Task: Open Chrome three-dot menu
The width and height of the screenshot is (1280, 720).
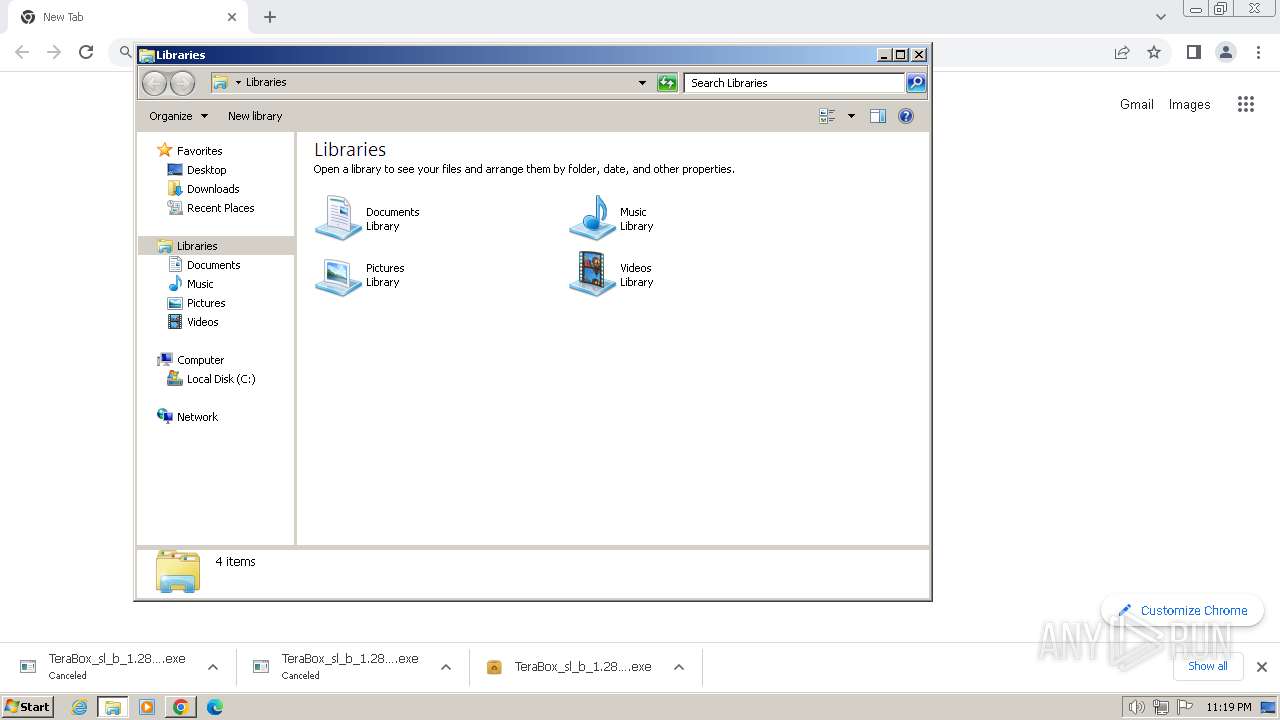Action: click(x=1258, y=52)
